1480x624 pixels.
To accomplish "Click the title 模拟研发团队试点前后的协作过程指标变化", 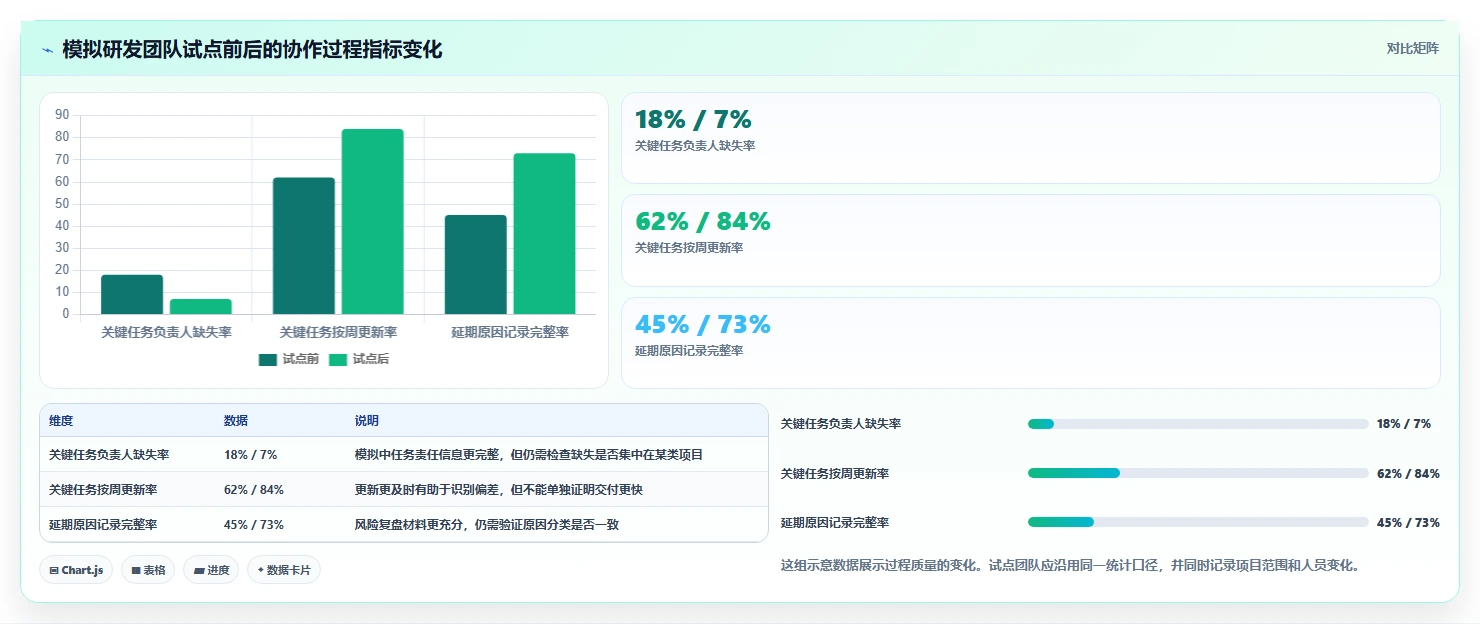I will tap(252, 50).
